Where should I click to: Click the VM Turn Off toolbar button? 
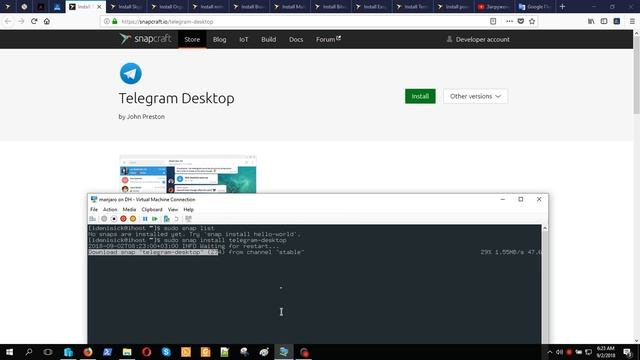pos(114,219)
